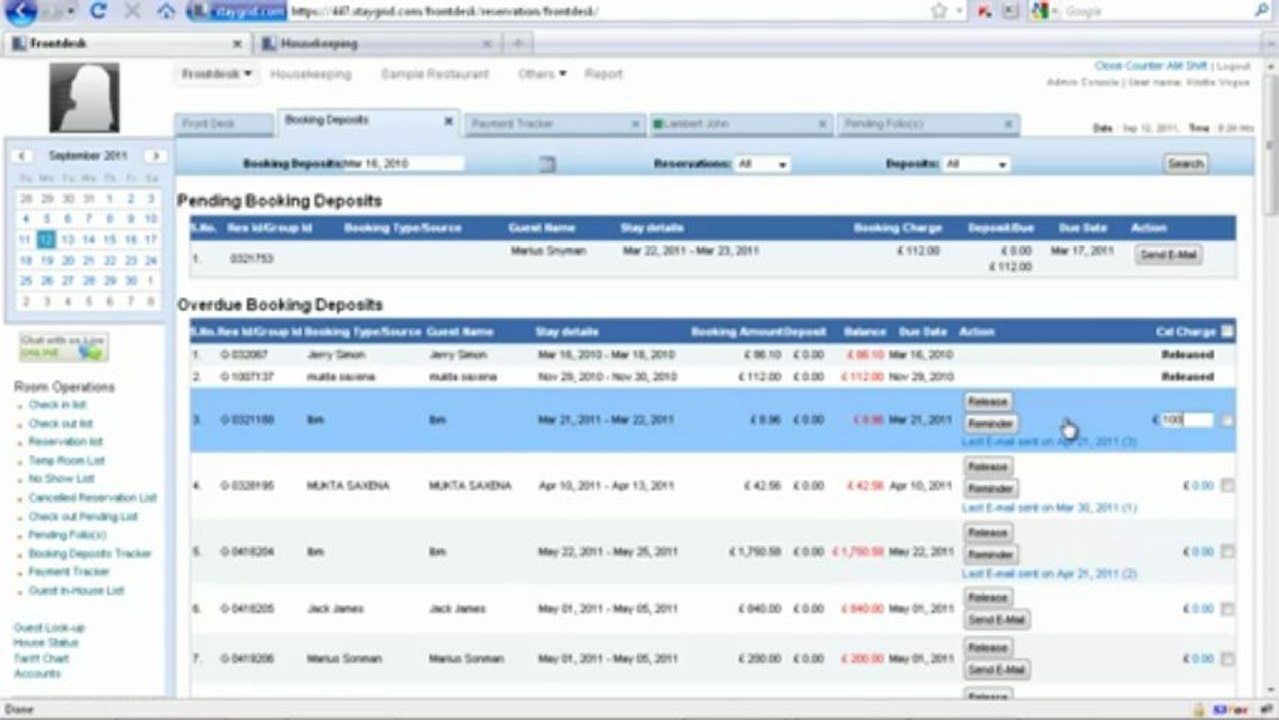Click the user profile silhouette image

point(84,98)
